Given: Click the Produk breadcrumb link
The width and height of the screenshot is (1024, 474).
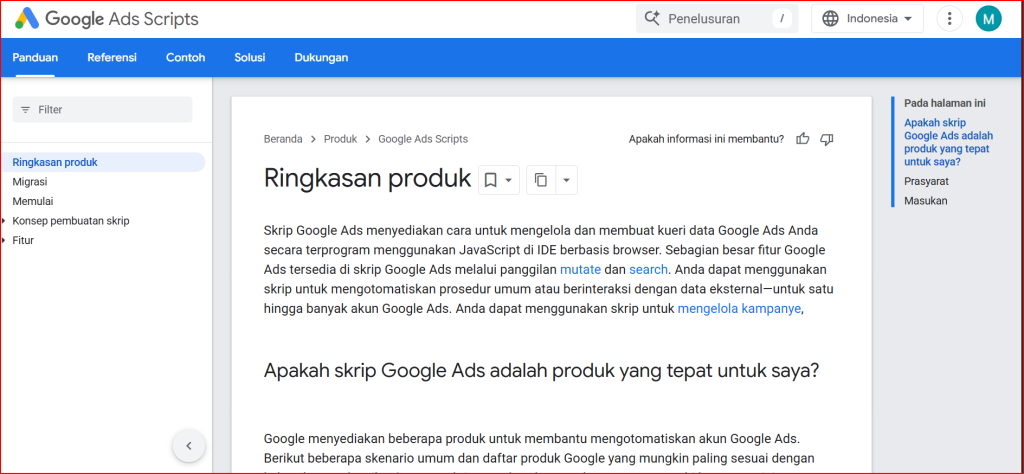Looking at the screenshot, I should 340,139.
